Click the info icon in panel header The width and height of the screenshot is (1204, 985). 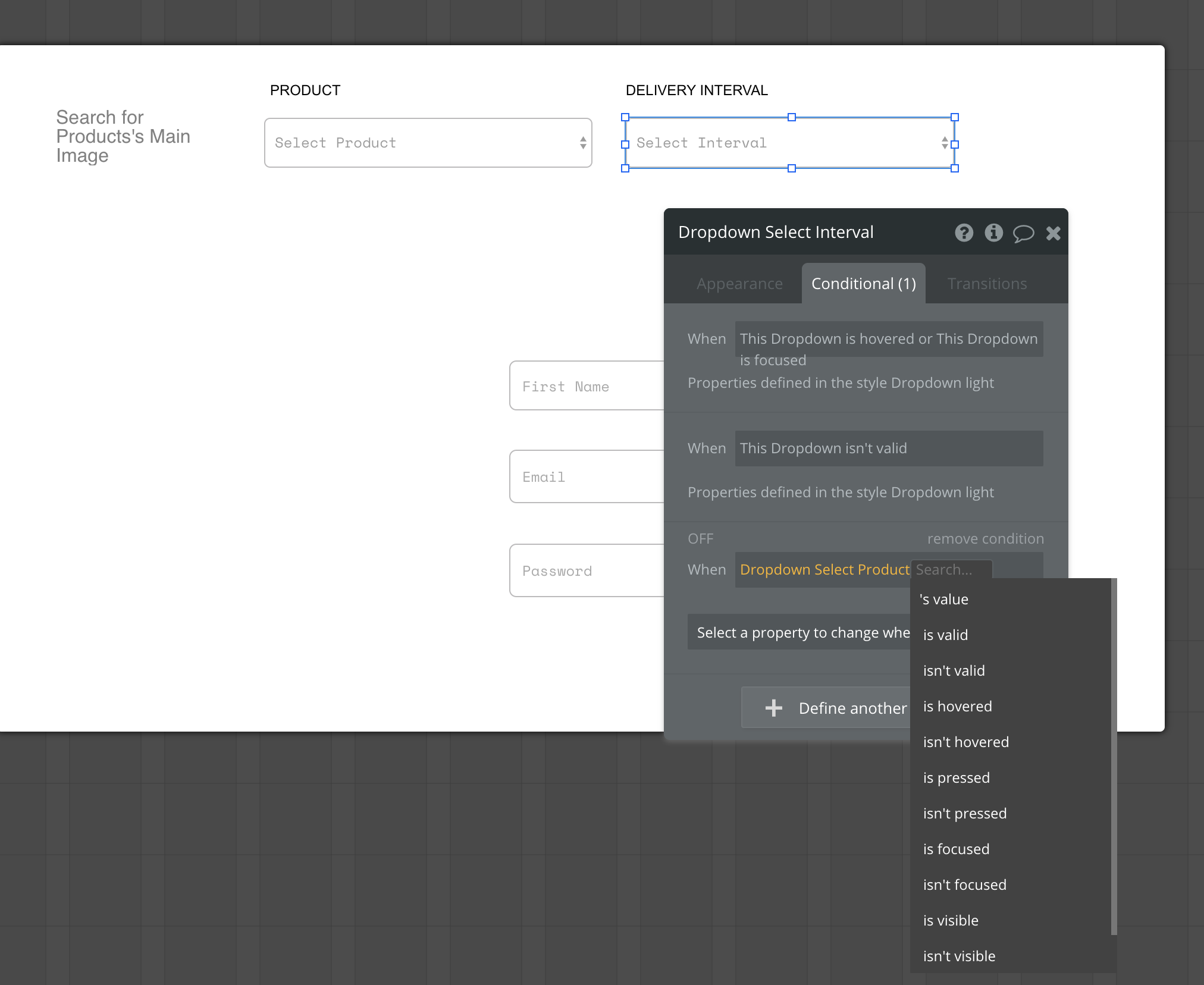993,233
